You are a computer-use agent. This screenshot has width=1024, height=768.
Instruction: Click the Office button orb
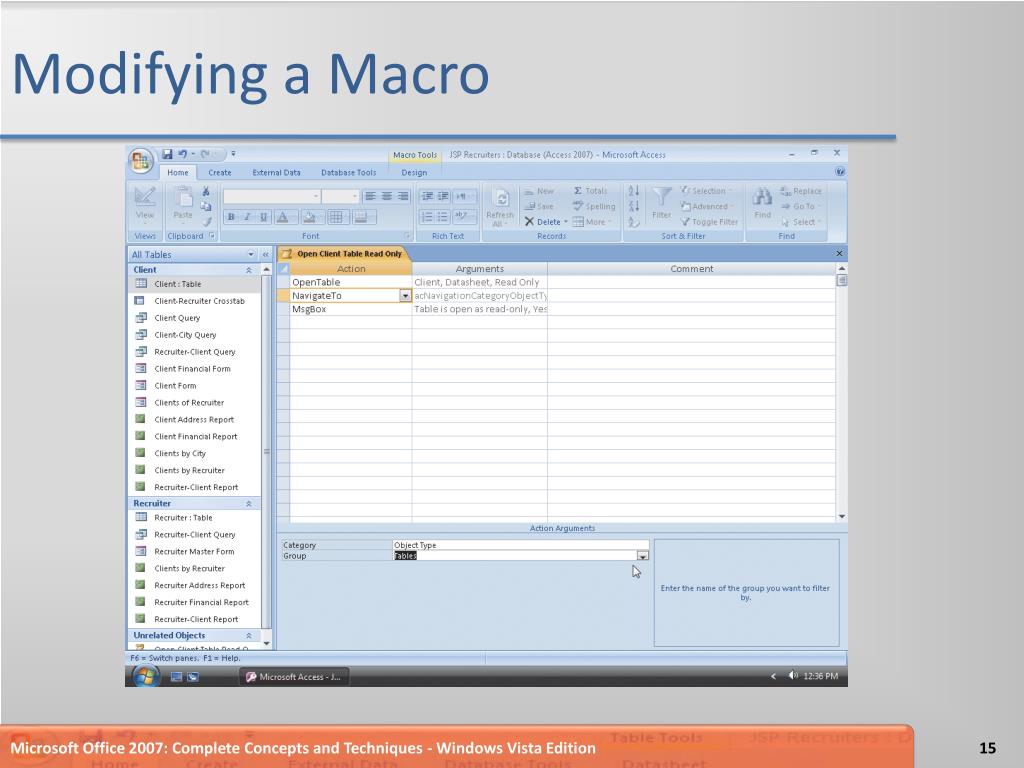pos(141,161)
